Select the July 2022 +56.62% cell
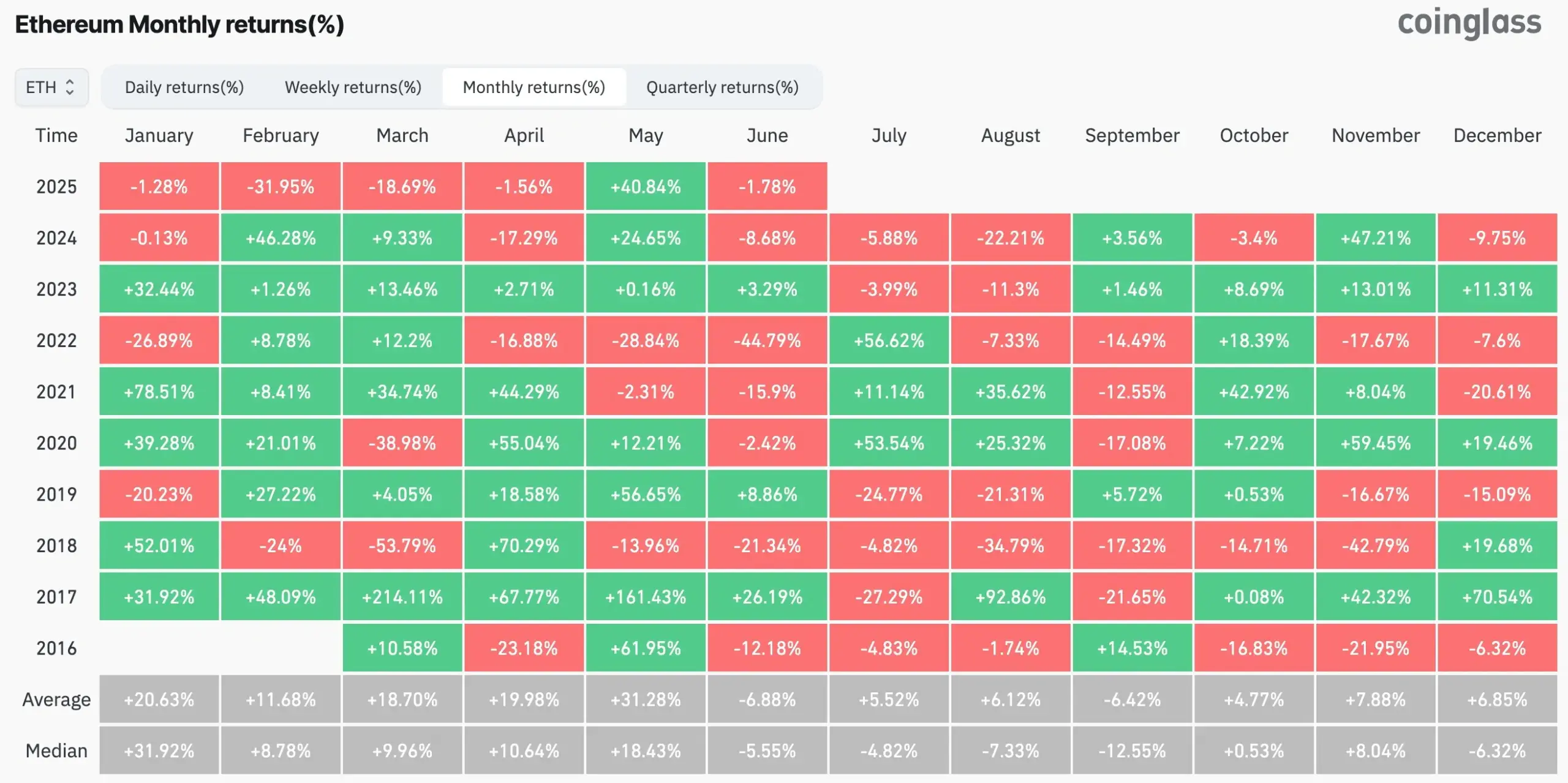Viewport: 1568px width, 783px height. click(889, 340)
